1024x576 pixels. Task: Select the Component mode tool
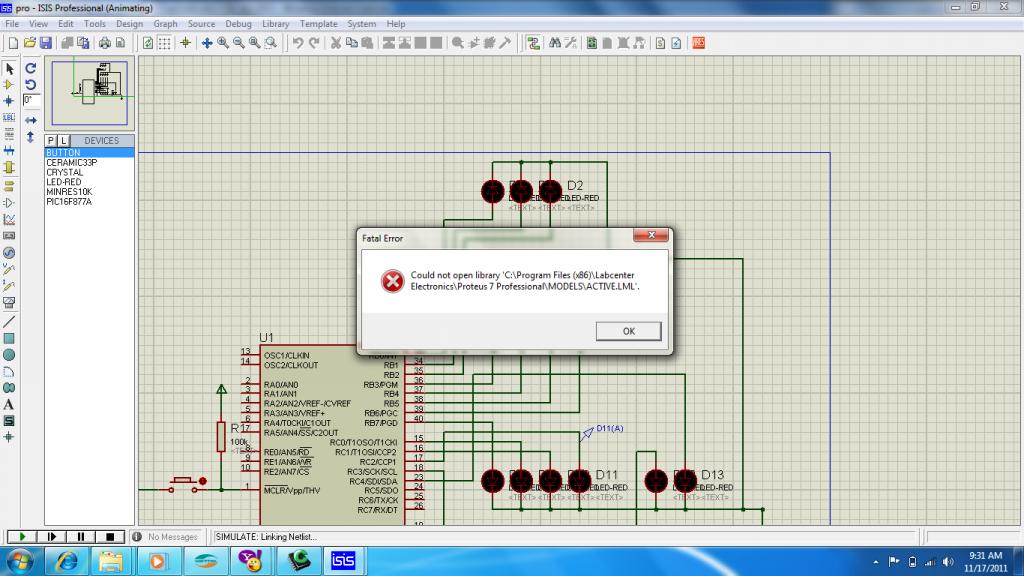(x=9, y=85)
